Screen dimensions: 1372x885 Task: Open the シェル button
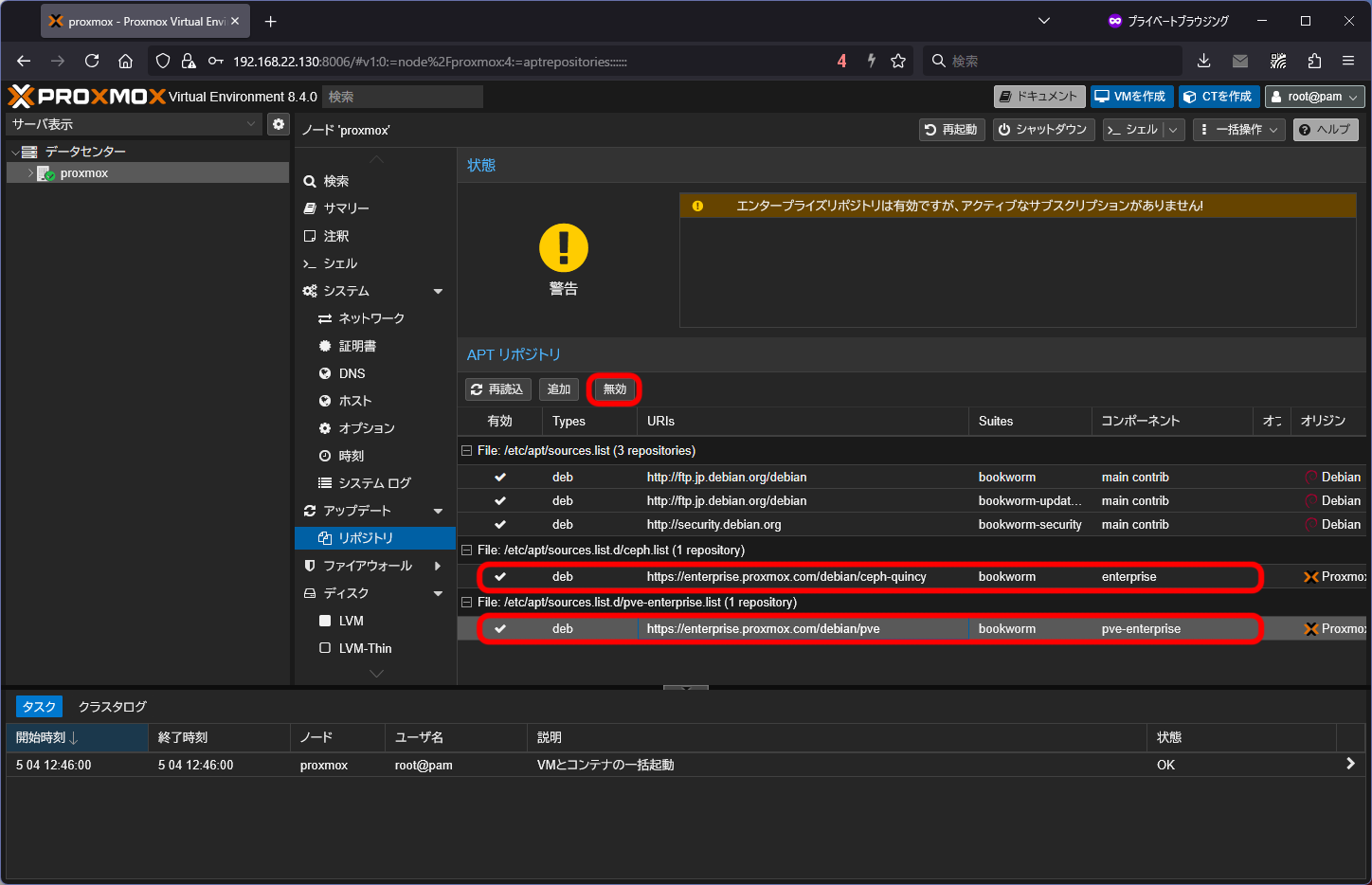pos(1133,130)
